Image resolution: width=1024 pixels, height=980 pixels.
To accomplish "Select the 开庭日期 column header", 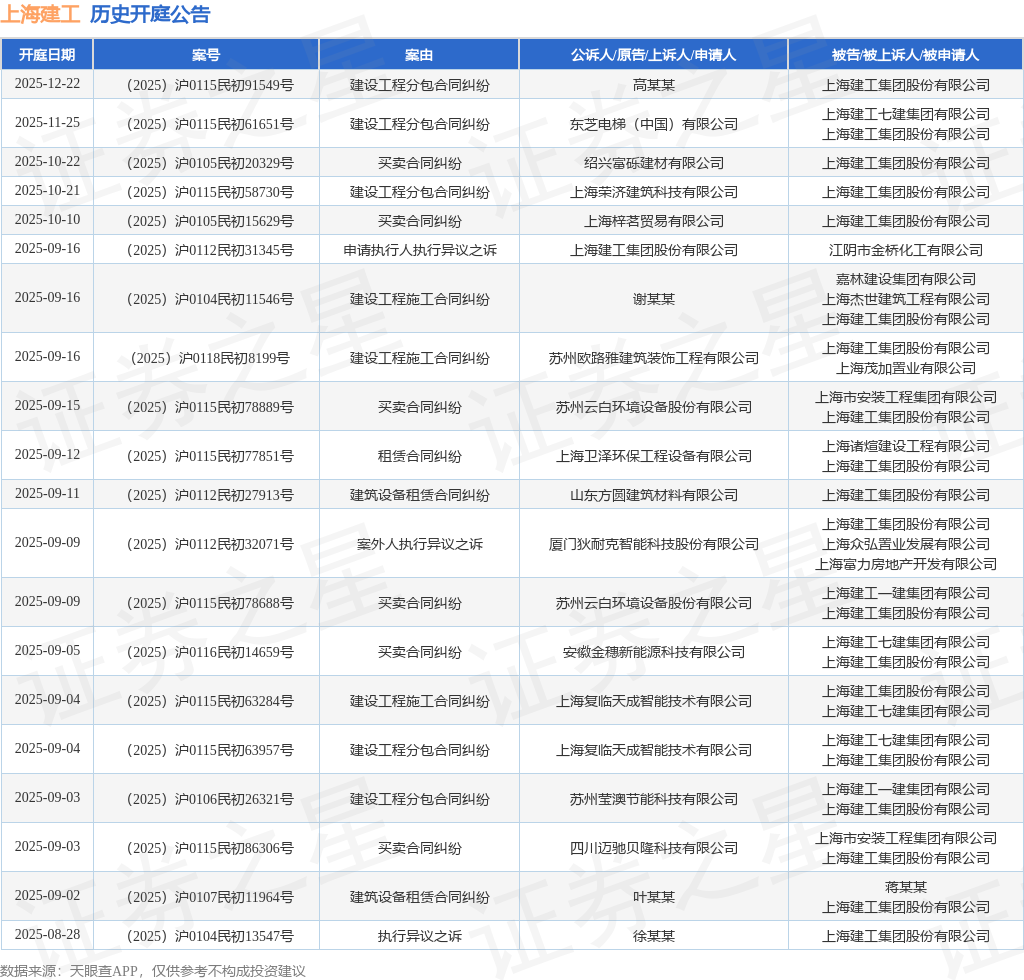I will 47,55.
